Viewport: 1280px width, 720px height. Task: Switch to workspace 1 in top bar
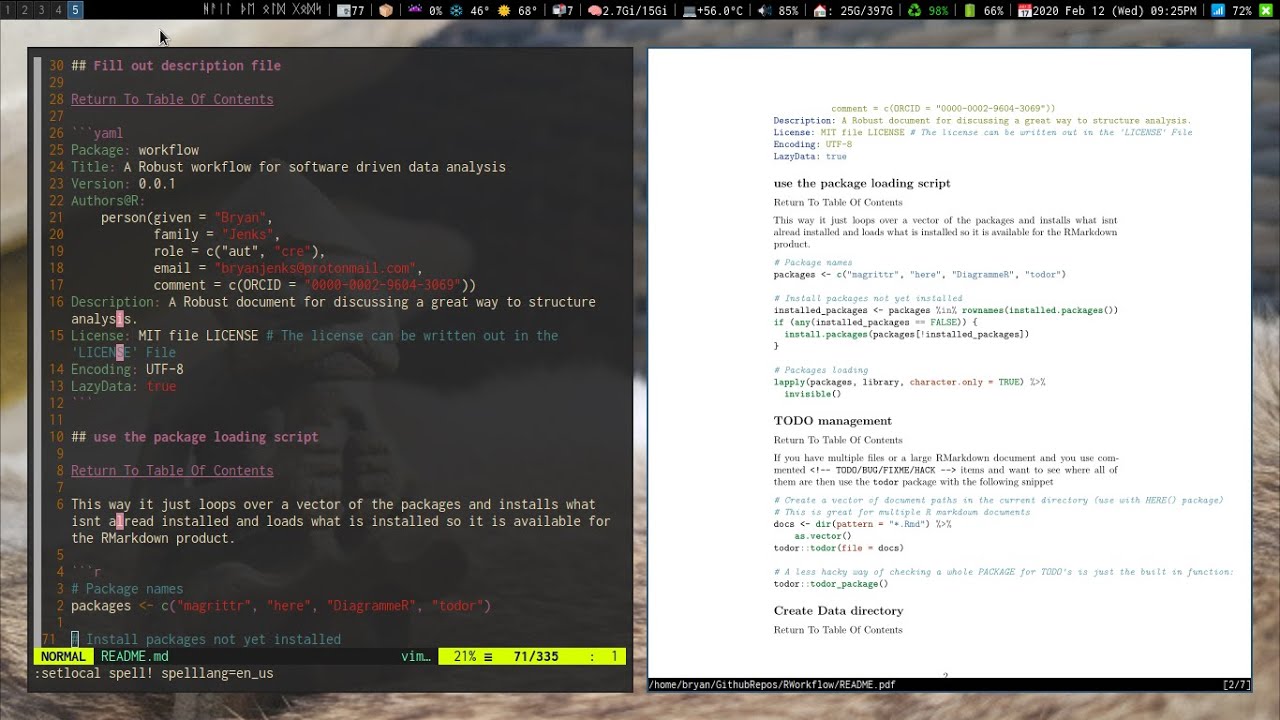(8, 10)
